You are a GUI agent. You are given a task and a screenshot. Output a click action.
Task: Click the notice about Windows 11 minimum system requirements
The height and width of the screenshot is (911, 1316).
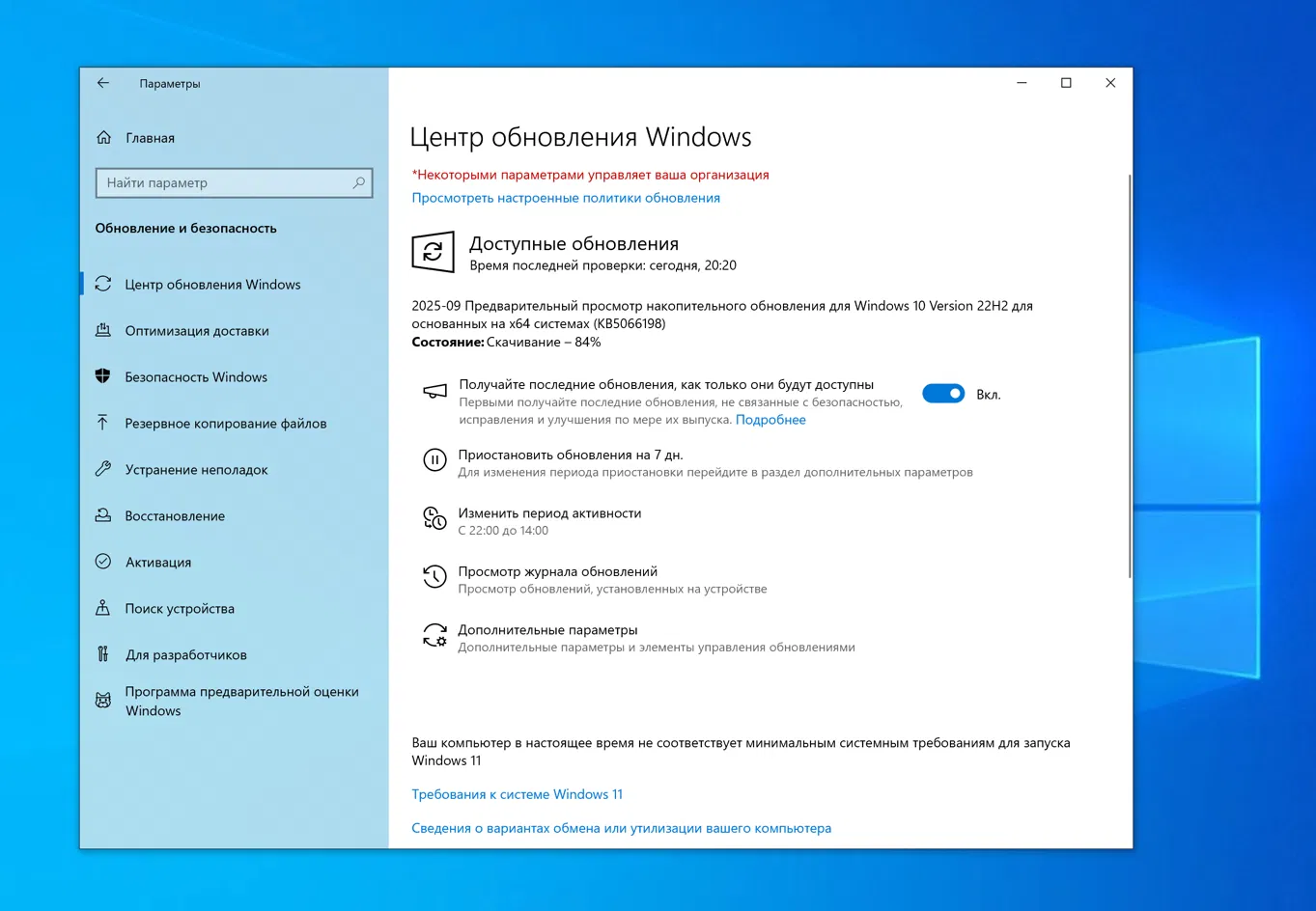click(742, 752)
